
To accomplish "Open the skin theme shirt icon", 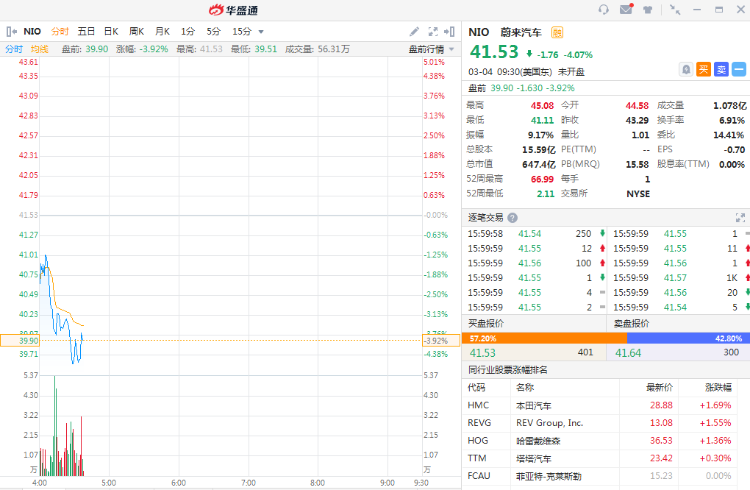I will [648, 10].
